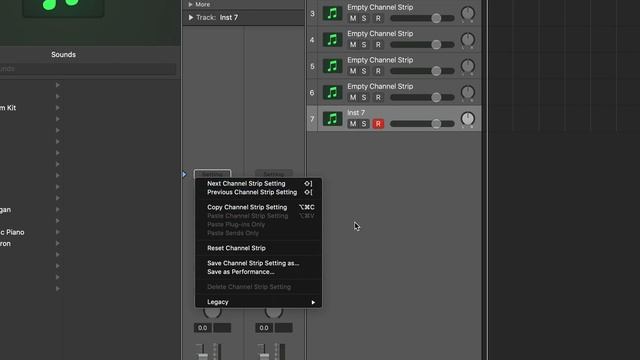Adjust the pan knob on track 5
640x360 pixels.
tap(467, 66)
